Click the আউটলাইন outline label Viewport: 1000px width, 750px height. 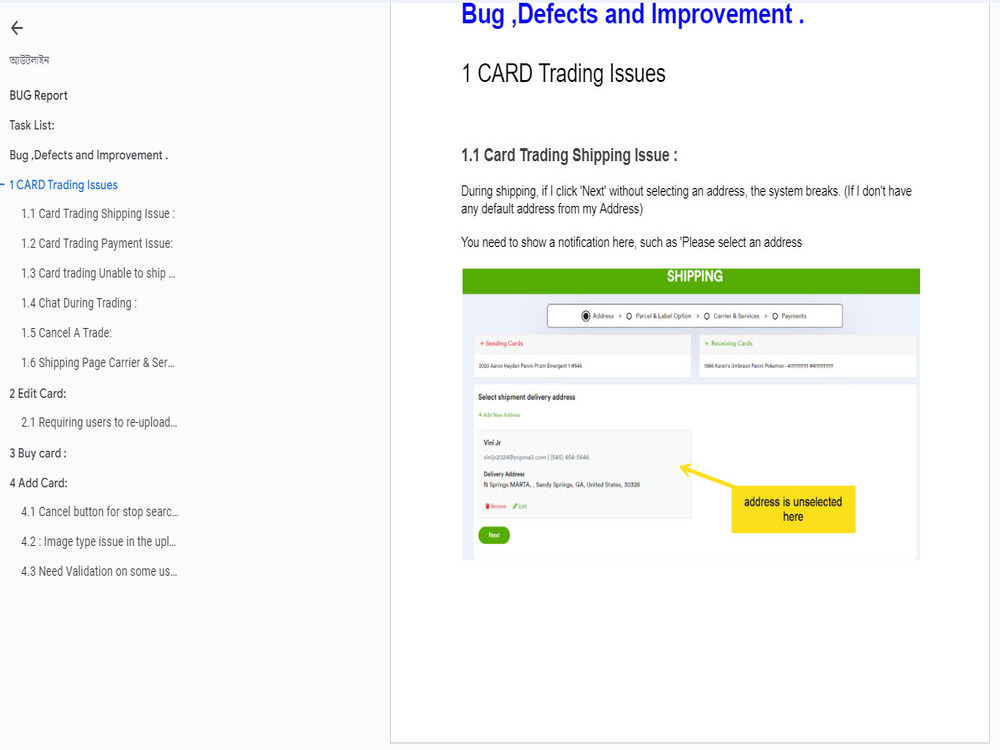[29, 60]
